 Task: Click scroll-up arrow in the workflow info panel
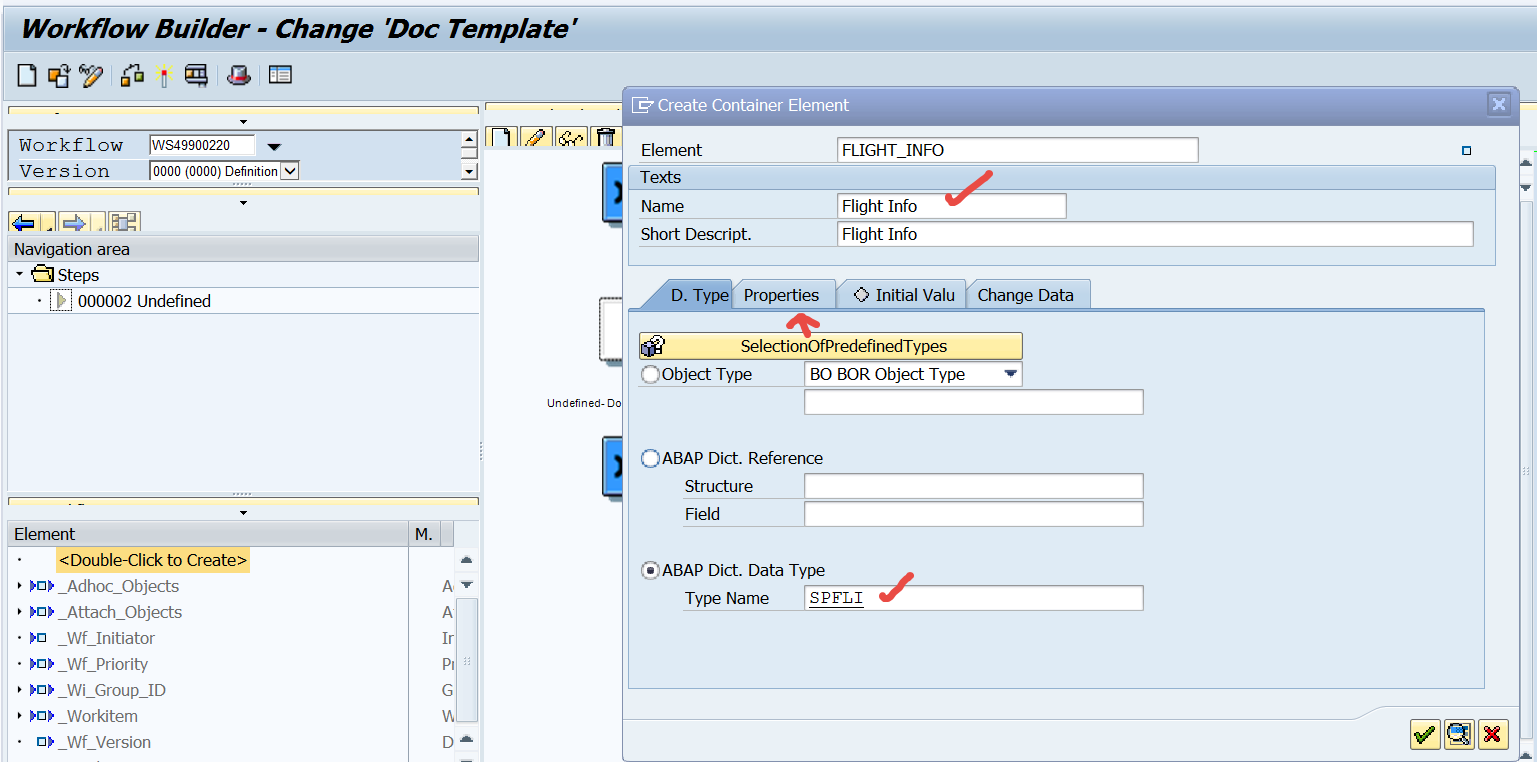469,141
